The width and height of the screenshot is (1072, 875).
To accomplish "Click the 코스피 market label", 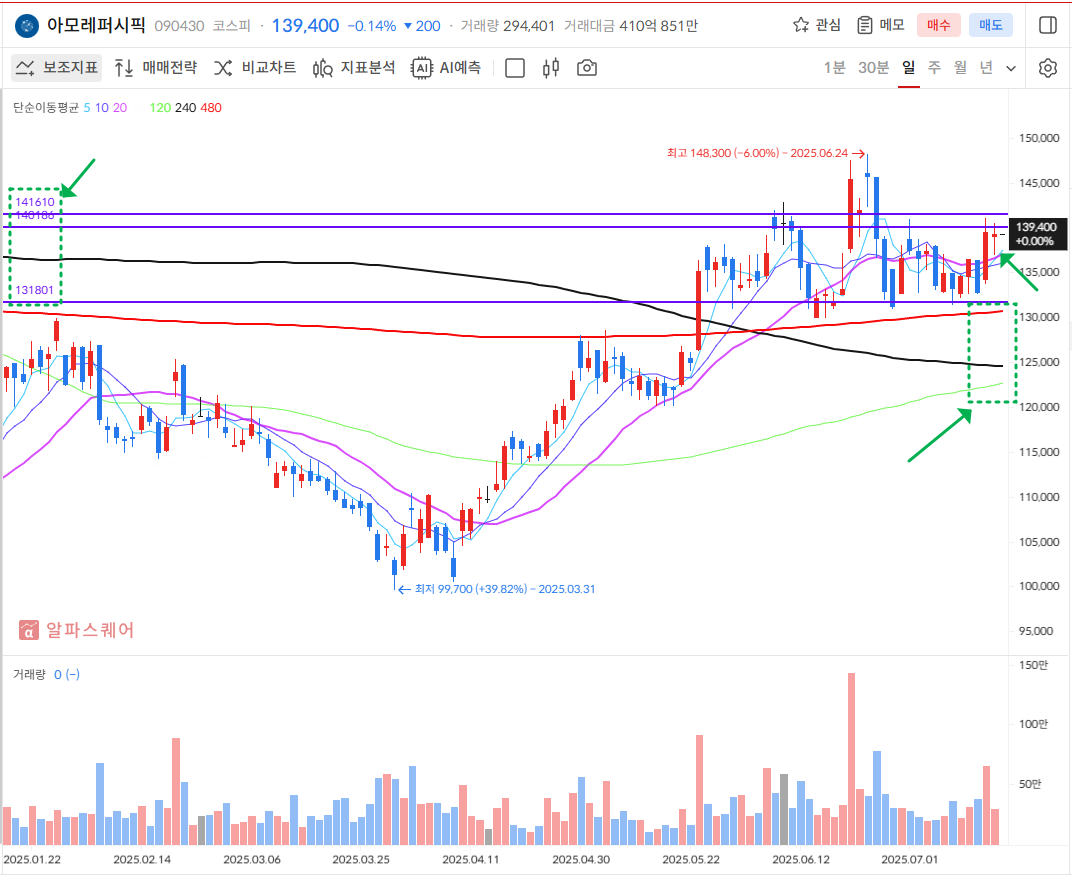I will (x=232, y=26).
